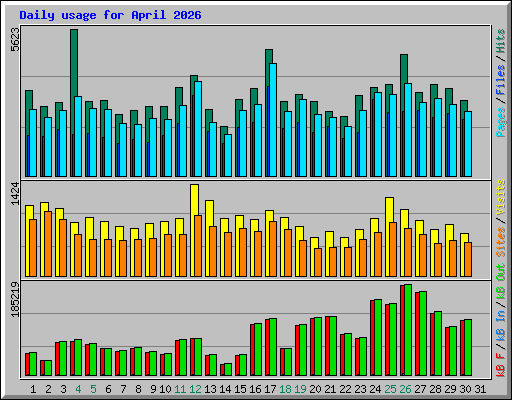The height and width of the screenshot is (400, 512).
Task: Select day 21 on the x-axis
Action: 330,389
